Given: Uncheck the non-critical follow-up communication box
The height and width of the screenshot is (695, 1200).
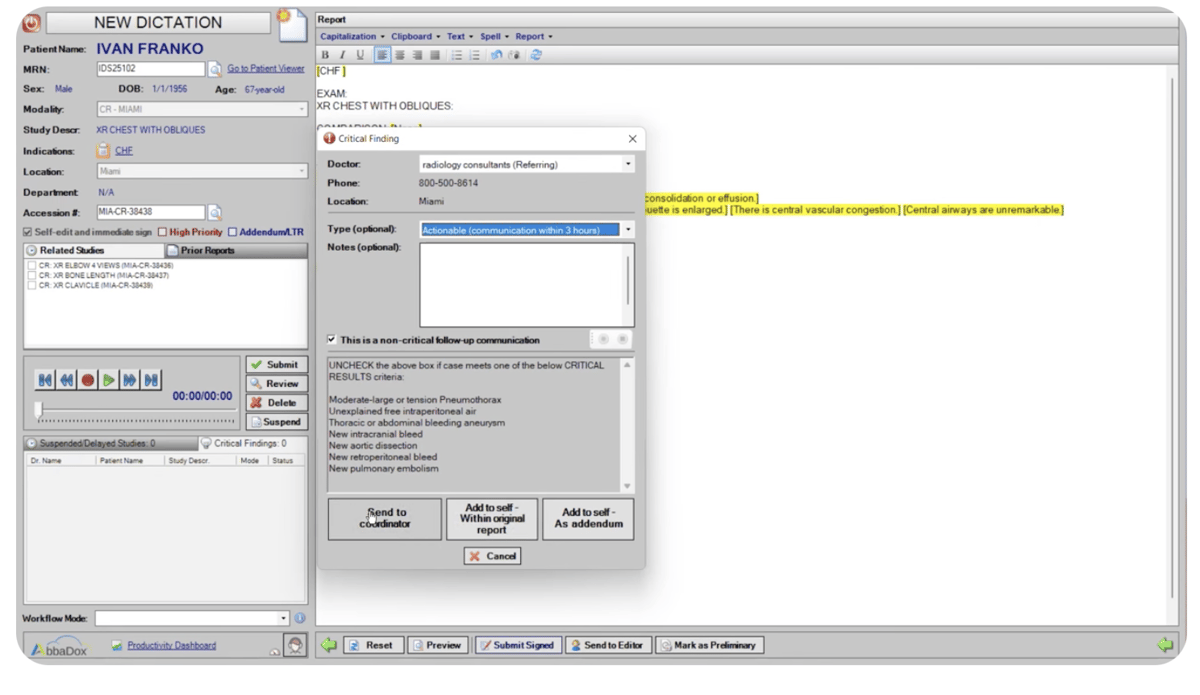Looking at the screenshot, I should [x=334, y=339].
